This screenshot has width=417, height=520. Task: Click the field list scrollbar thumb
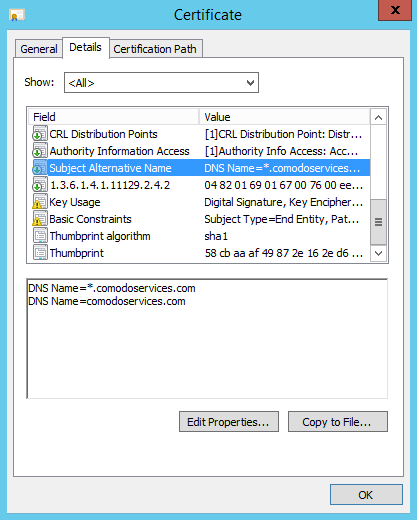pos(378,222)
